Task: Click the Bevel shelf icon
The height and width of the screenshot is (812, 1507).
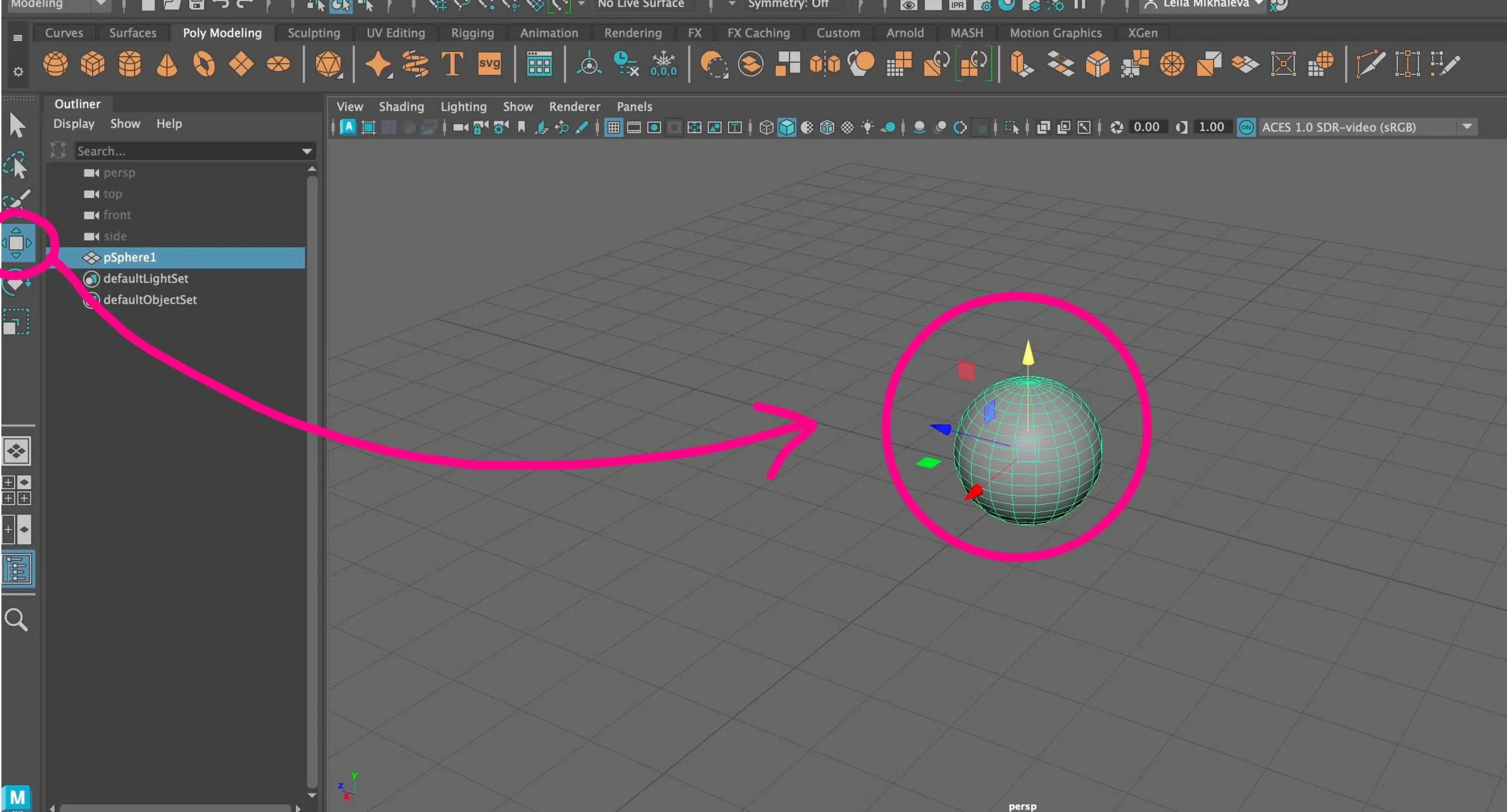Action: coord(1098,64)
